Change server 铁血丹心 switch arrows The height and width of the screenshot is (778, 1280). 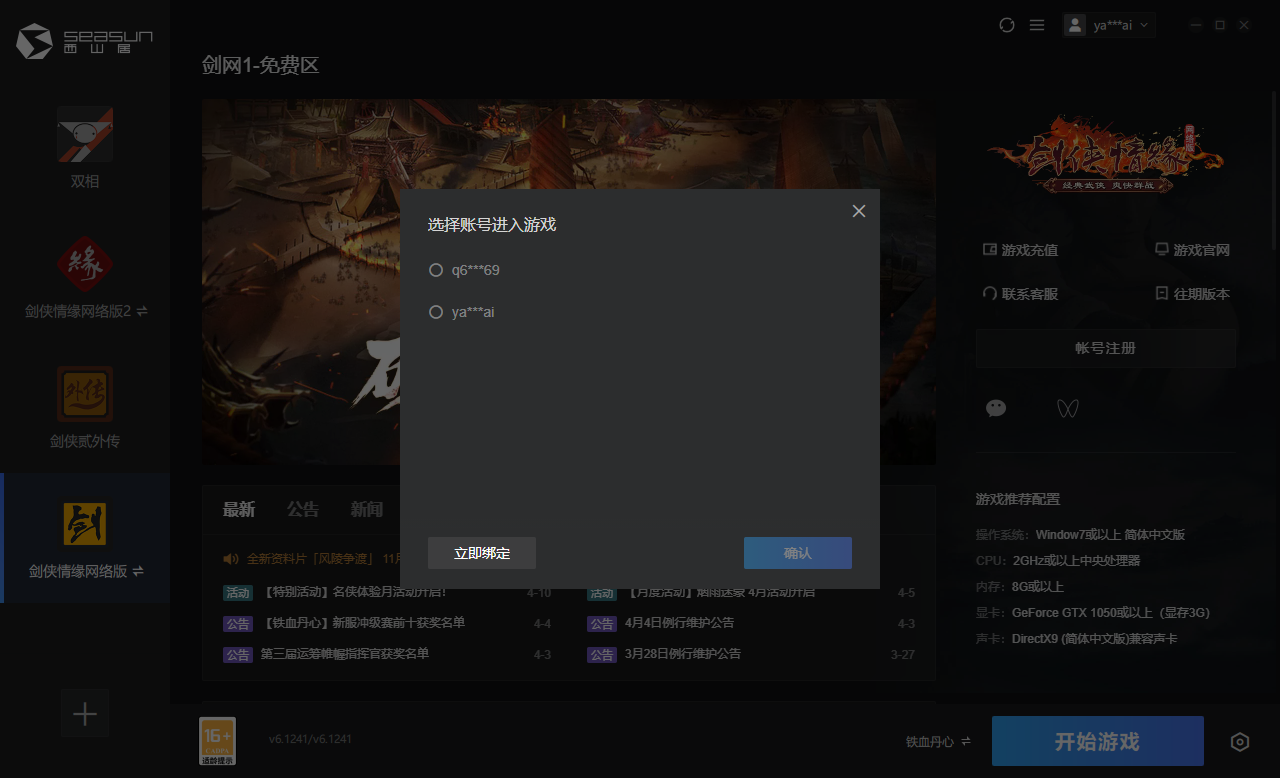[x=966, y=741]
